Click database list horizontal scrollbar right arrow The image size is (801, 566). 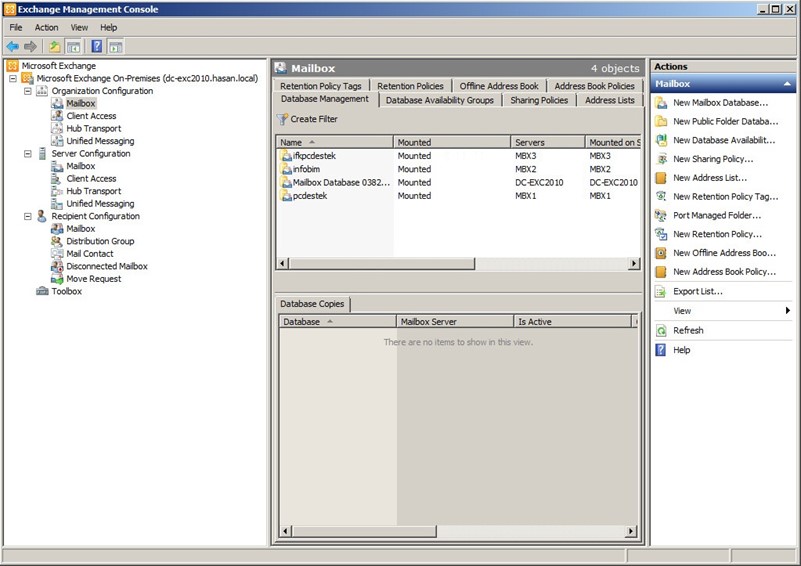click(x=634, y=264)
